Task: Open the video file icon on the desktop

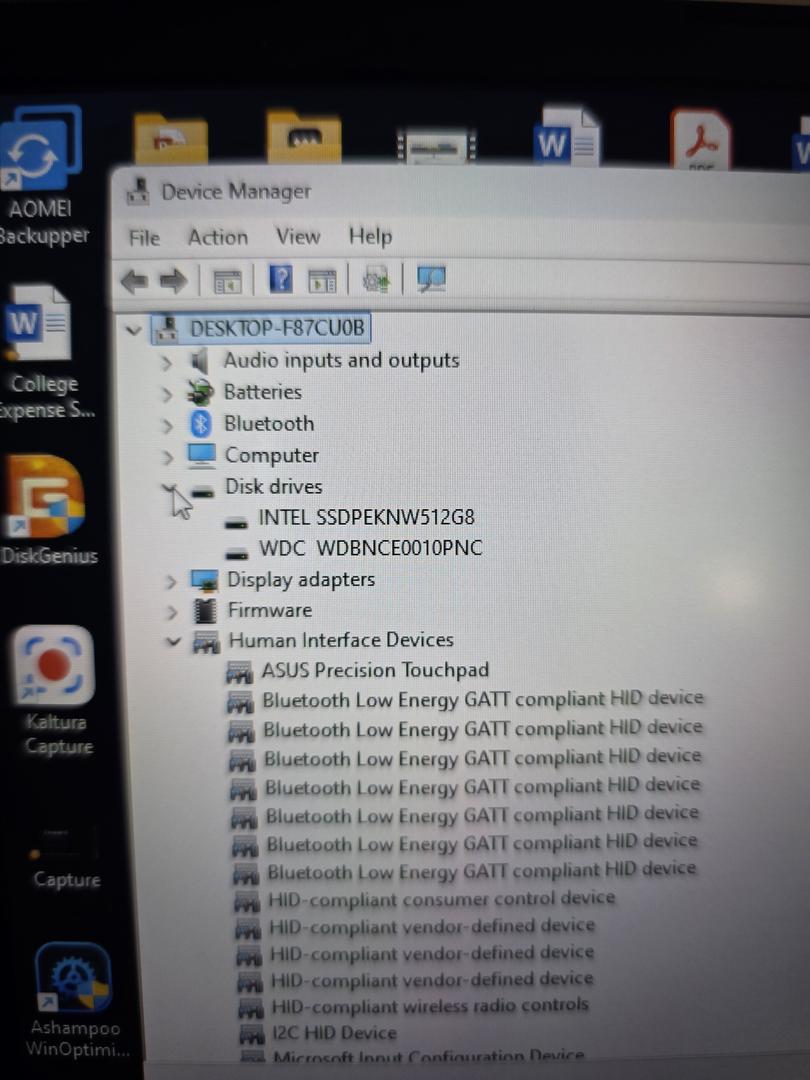Action: 435,146
